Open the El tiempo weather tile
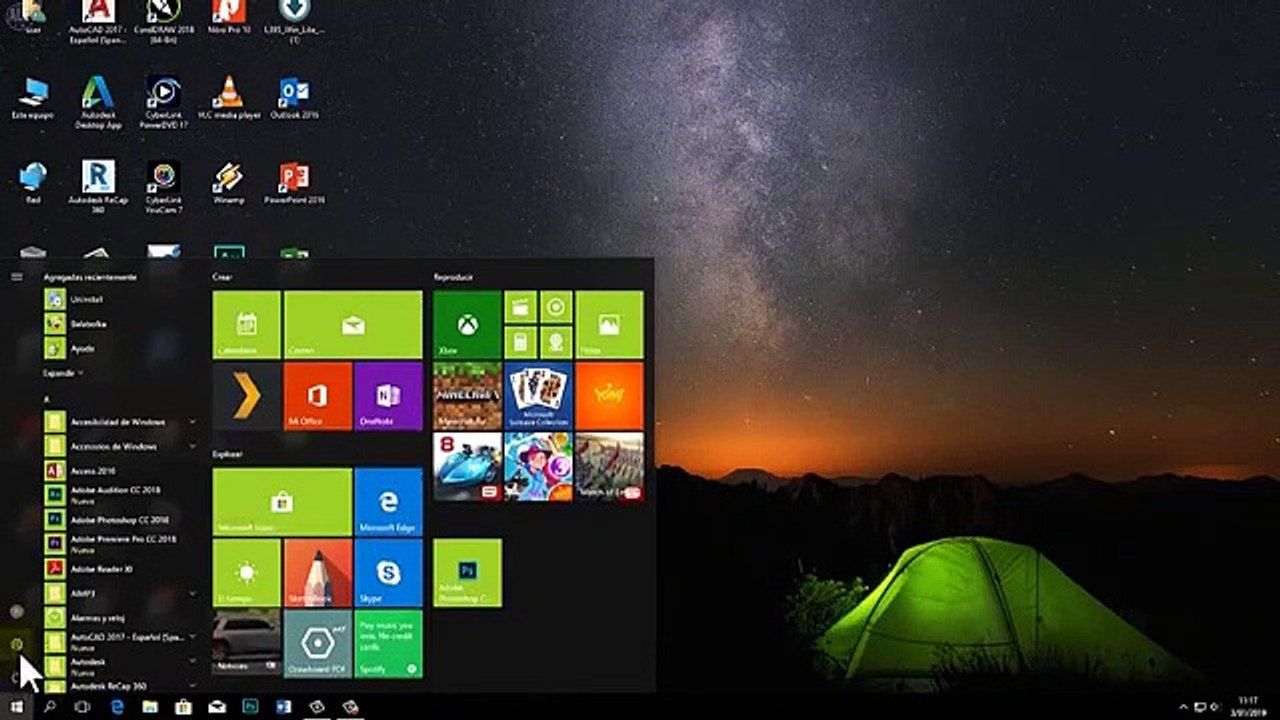This screenshot has width=1280, height=720. pos(247,573)
